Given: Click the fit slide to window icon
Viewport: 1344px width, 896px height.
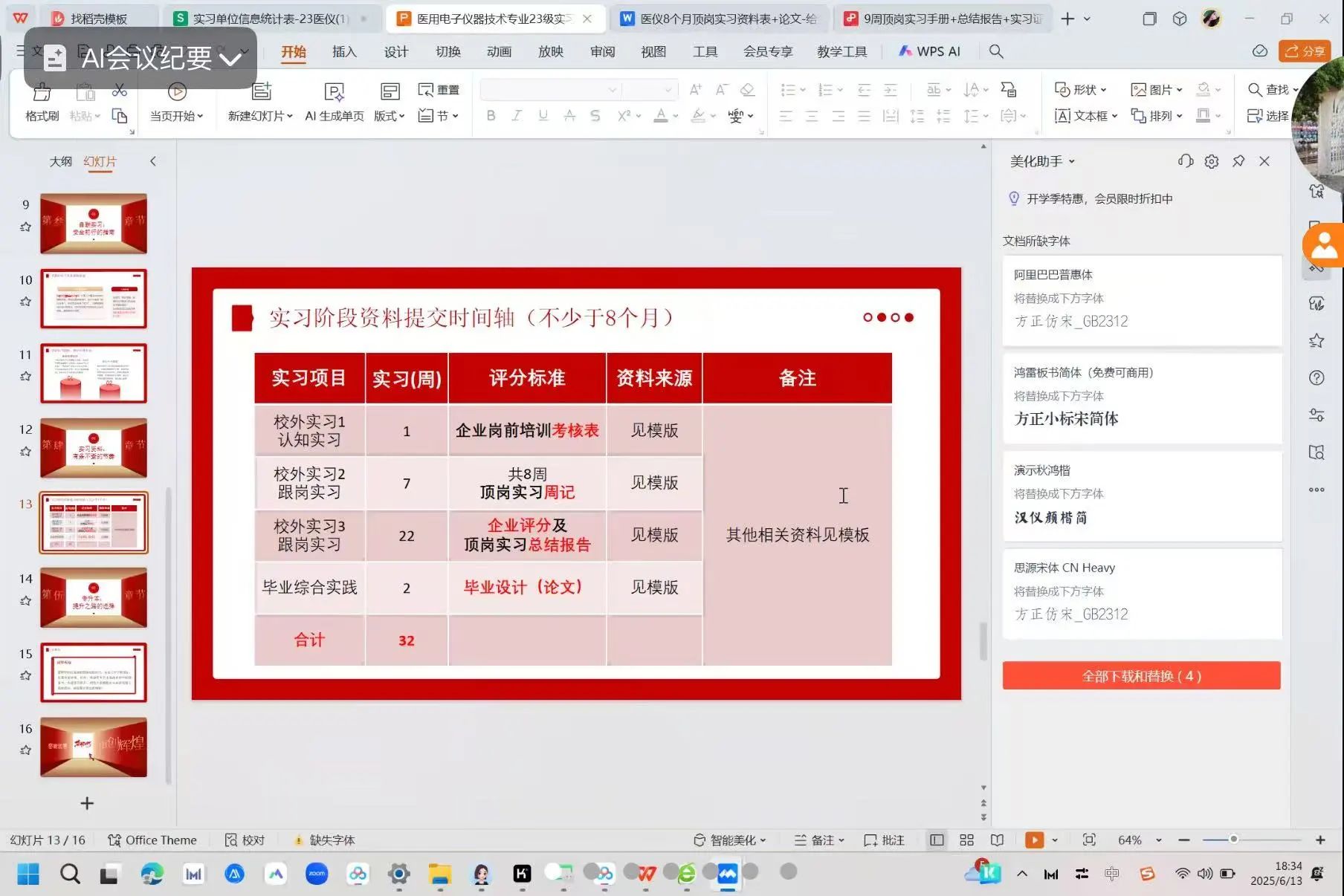Looking at the screenshot, I should click(1089, 840).
